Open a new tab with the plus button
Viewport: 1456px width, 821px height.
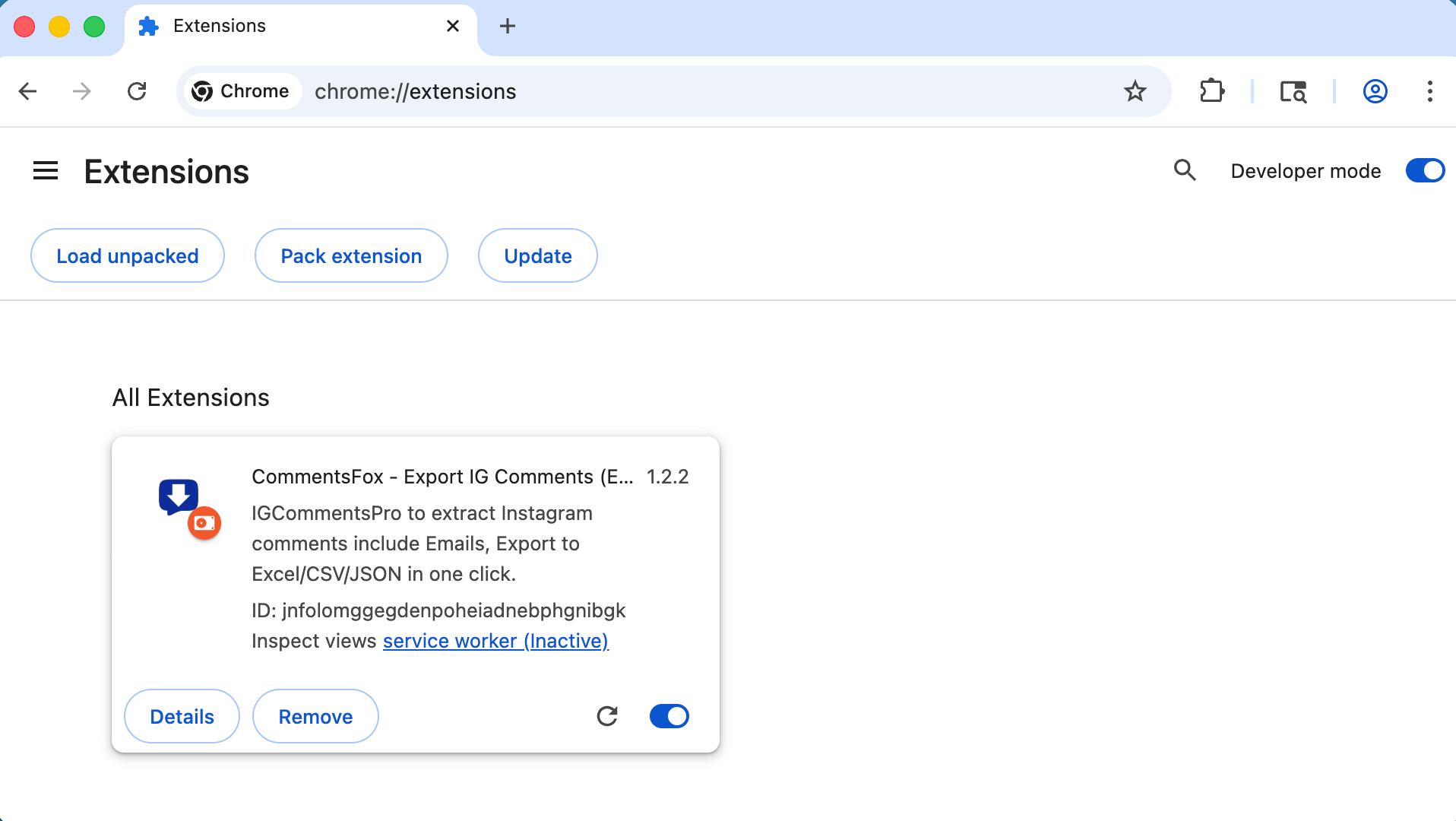tap(507, 26)
